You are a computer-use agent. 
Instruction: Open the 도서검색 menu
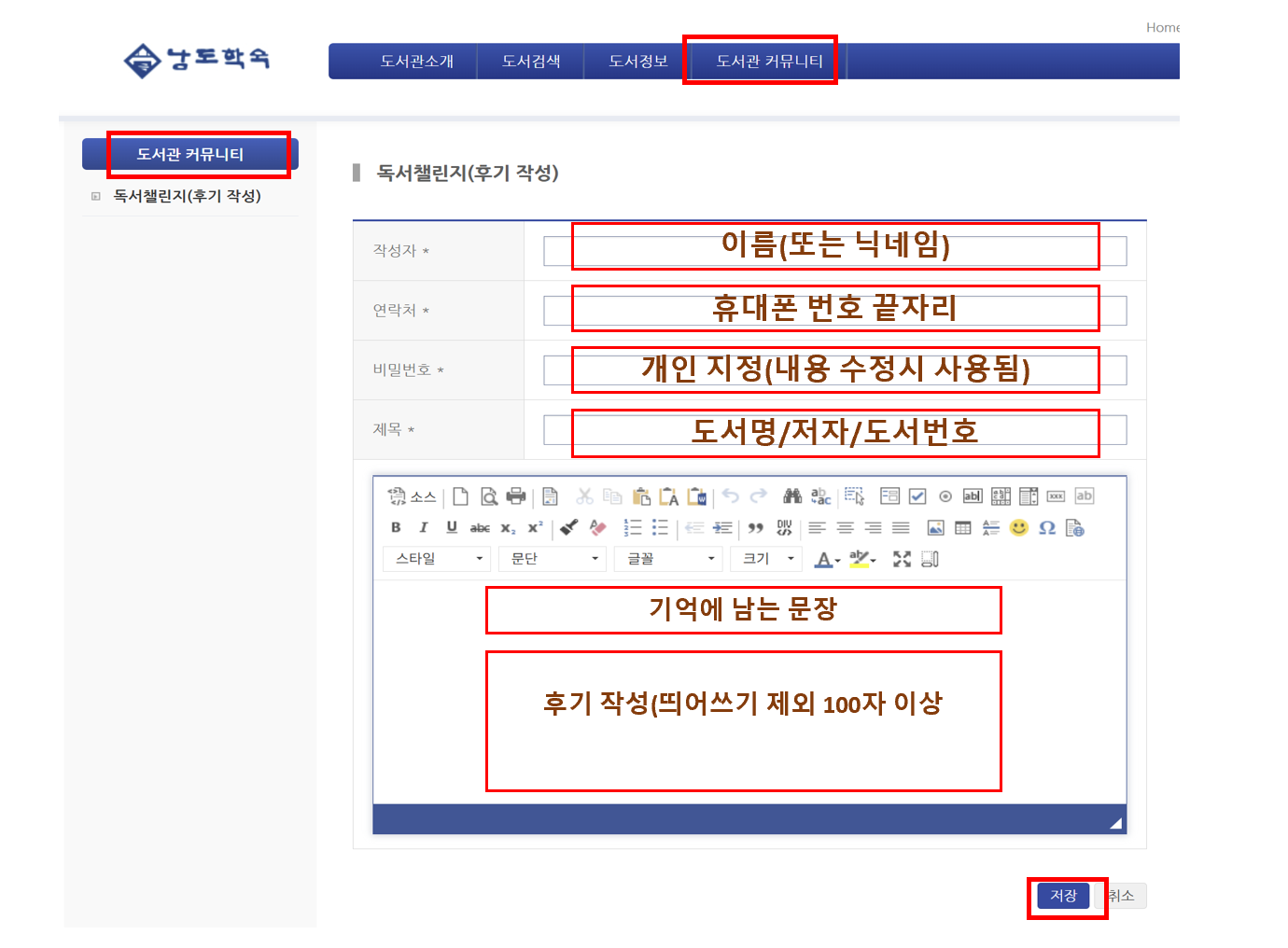click(531, 62)
